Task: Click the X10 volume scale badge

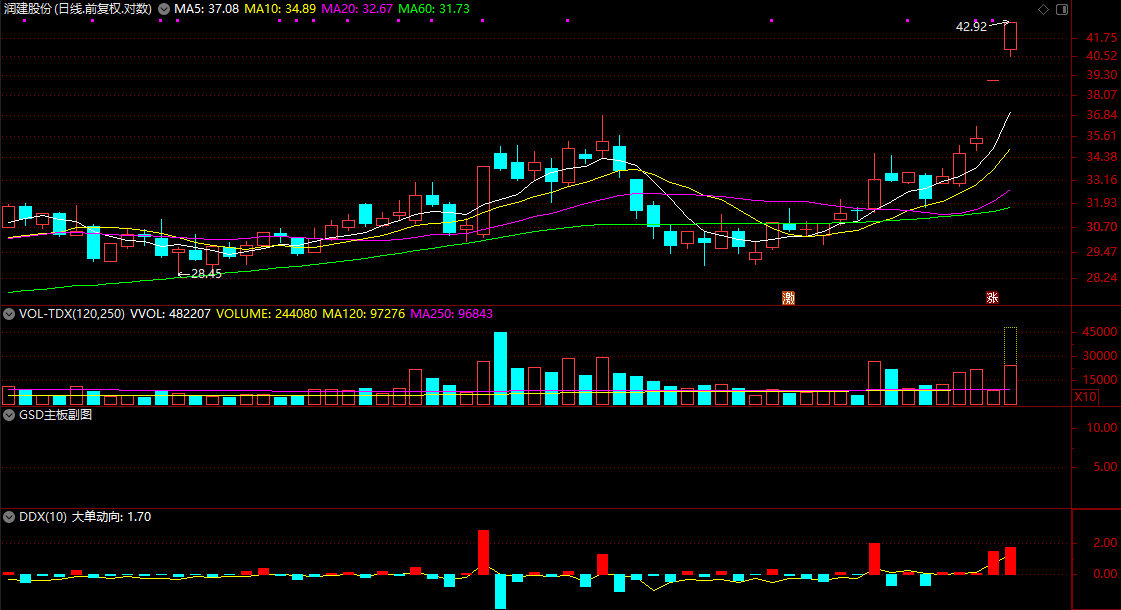Action: [x=1085, y=397]
